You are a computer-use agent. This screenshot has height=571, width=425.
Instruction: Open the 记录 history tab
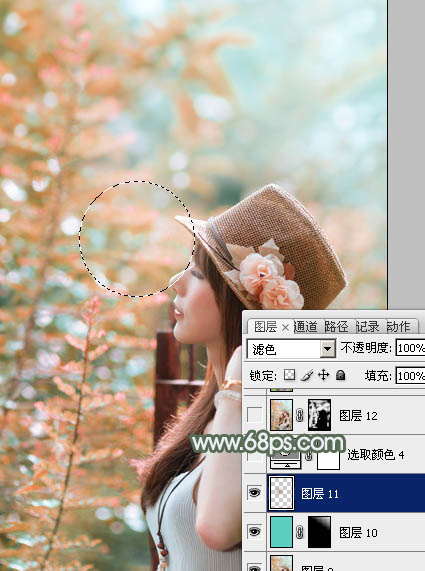(367, 327)
